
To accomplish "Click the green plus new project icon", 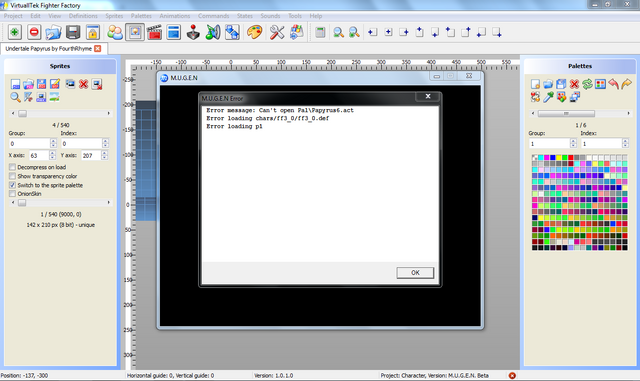I will tap(14, 32).
